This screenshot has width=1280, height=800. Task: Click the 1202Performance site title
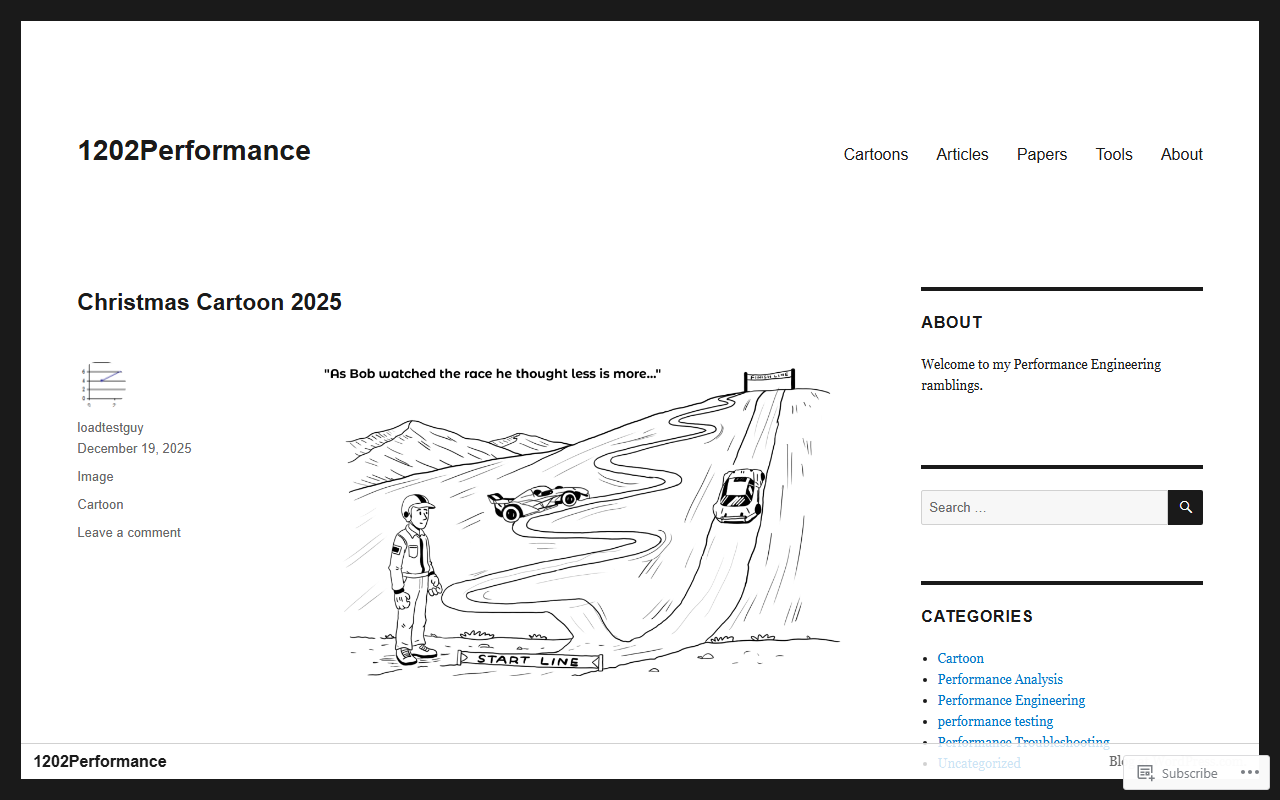point(194,150)
